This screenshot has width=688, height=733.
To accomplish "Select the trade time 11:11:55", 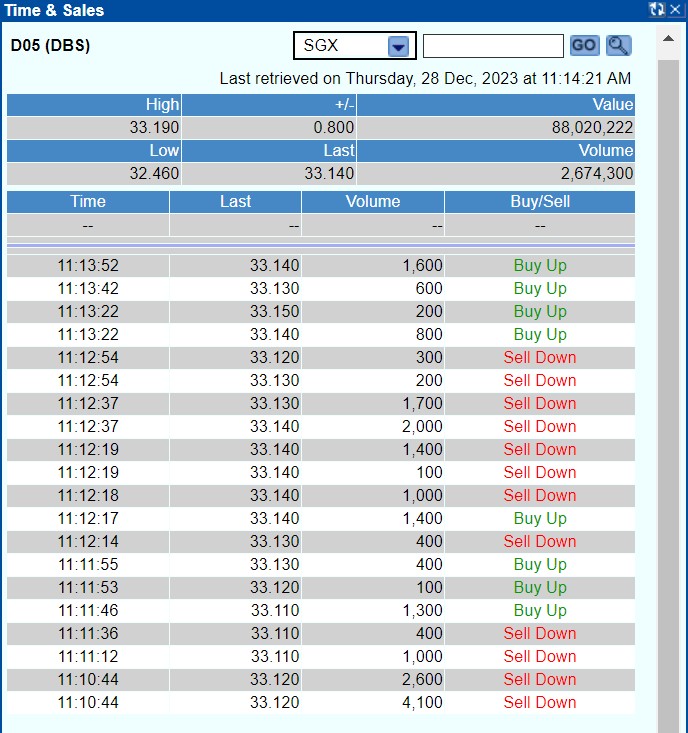I will [88, 564].
